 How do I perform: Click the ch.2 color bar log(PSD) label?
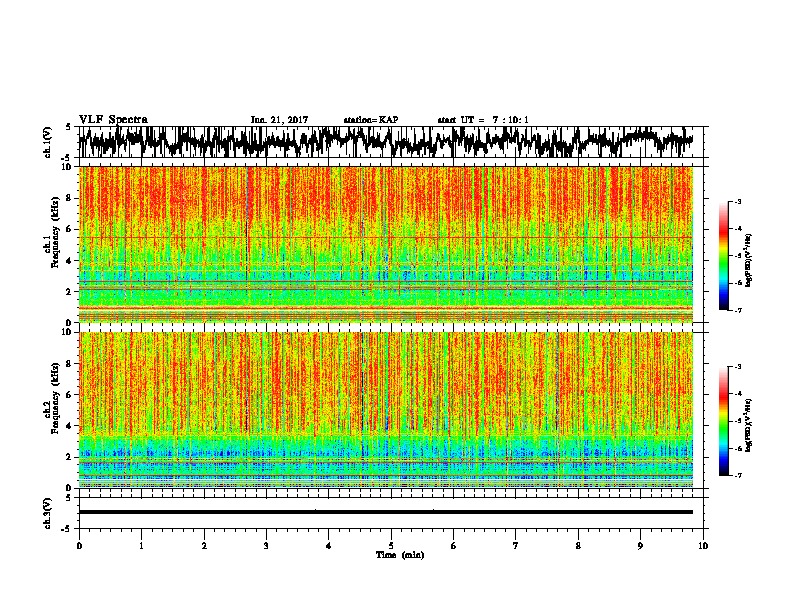[749, 425]
